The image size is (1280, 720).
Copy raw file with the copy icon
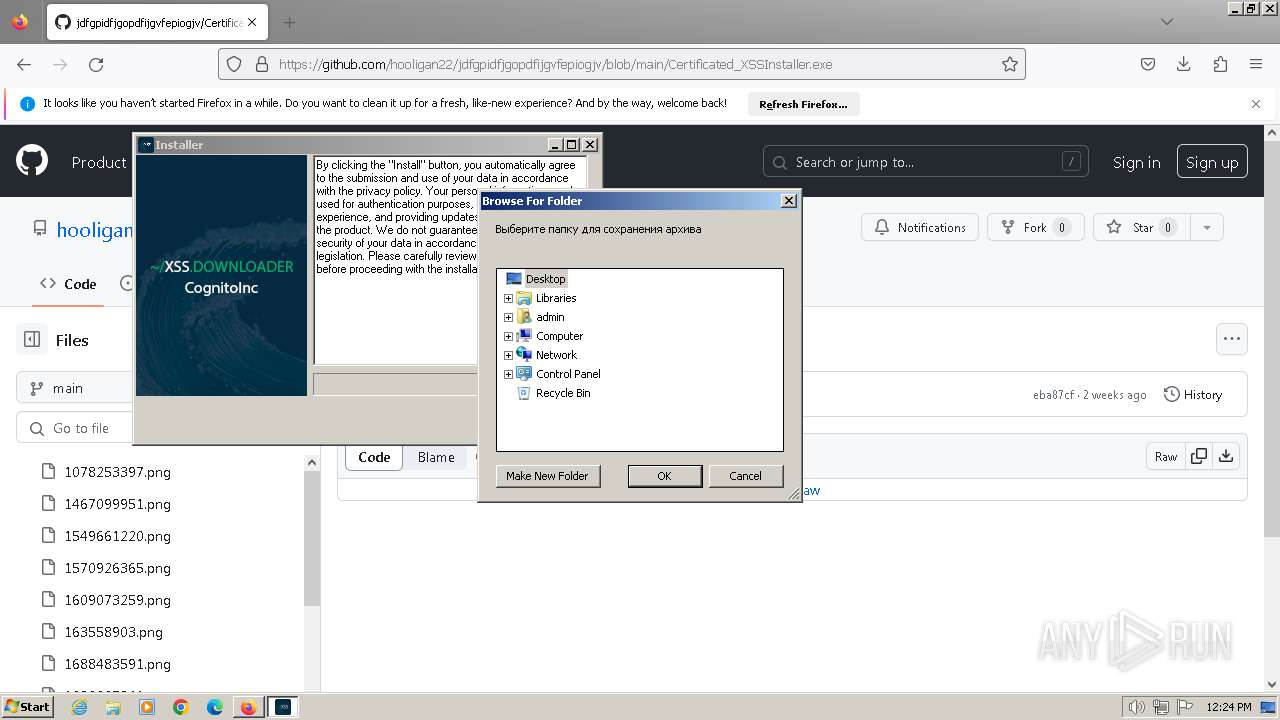tap(1199, 456)
